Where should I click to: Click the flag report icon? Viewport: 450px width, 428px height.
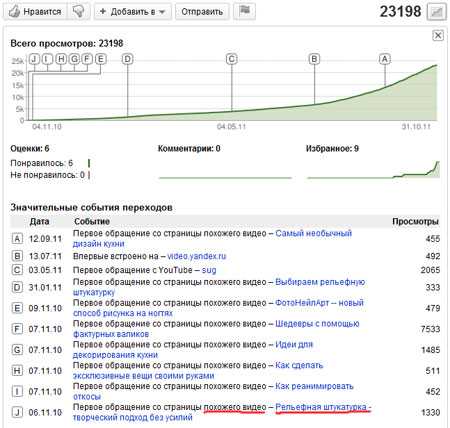244,11
